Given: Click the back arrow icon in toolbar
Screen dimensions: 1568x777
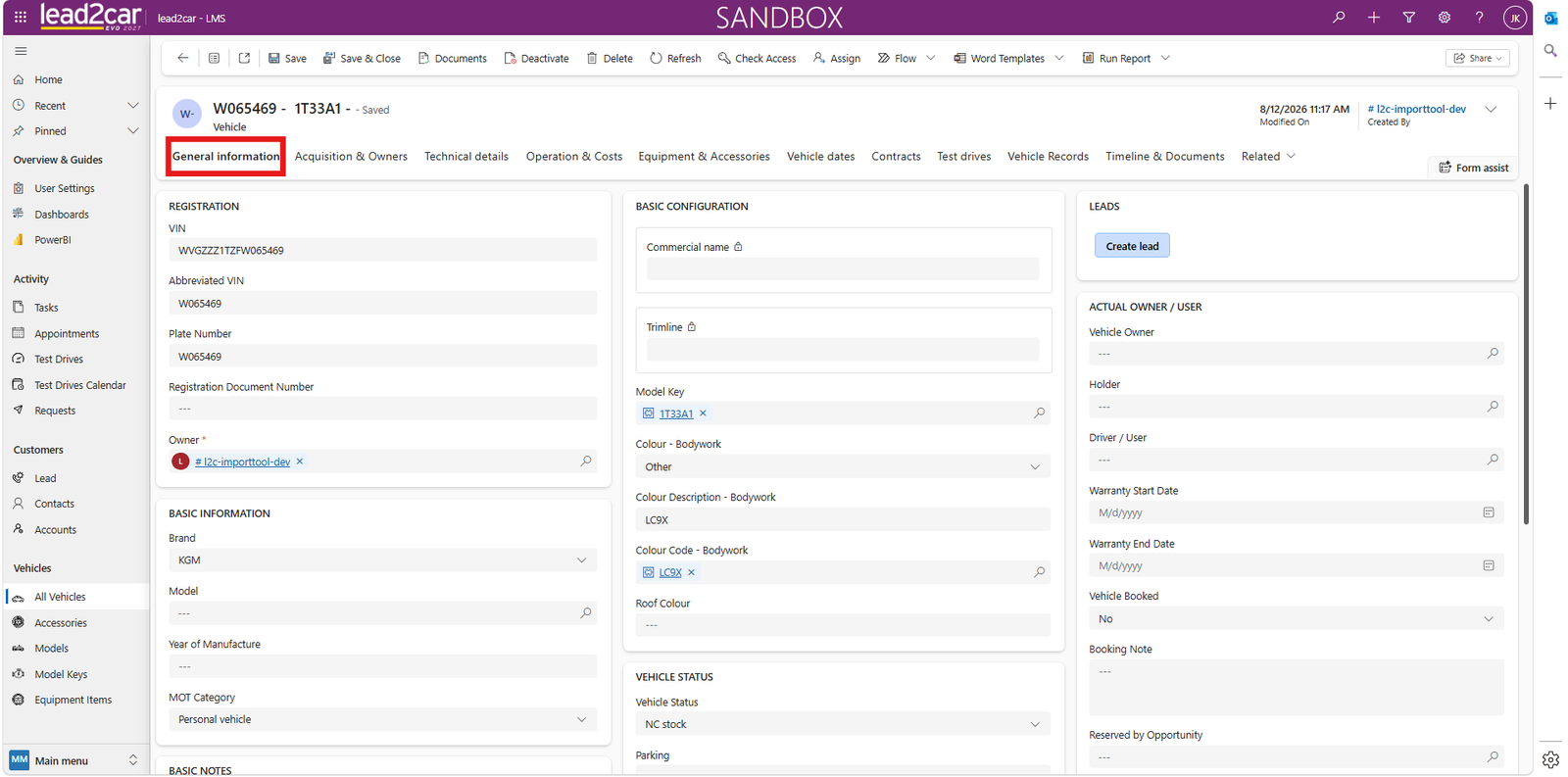Looking at the screenshot, I should point(182,58).
